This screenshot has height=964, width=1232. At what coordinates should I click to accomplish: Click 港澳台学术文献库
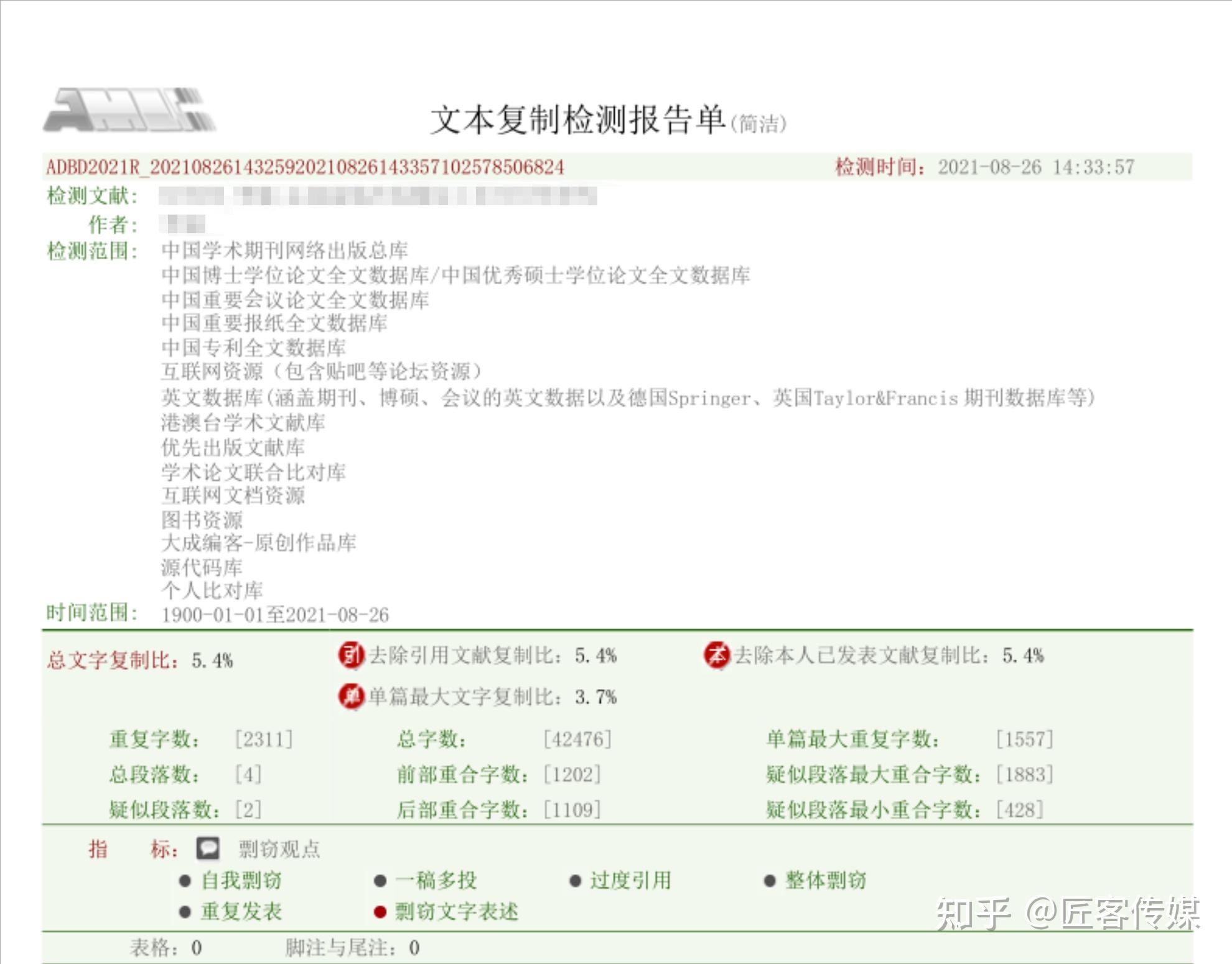point(243,422)
